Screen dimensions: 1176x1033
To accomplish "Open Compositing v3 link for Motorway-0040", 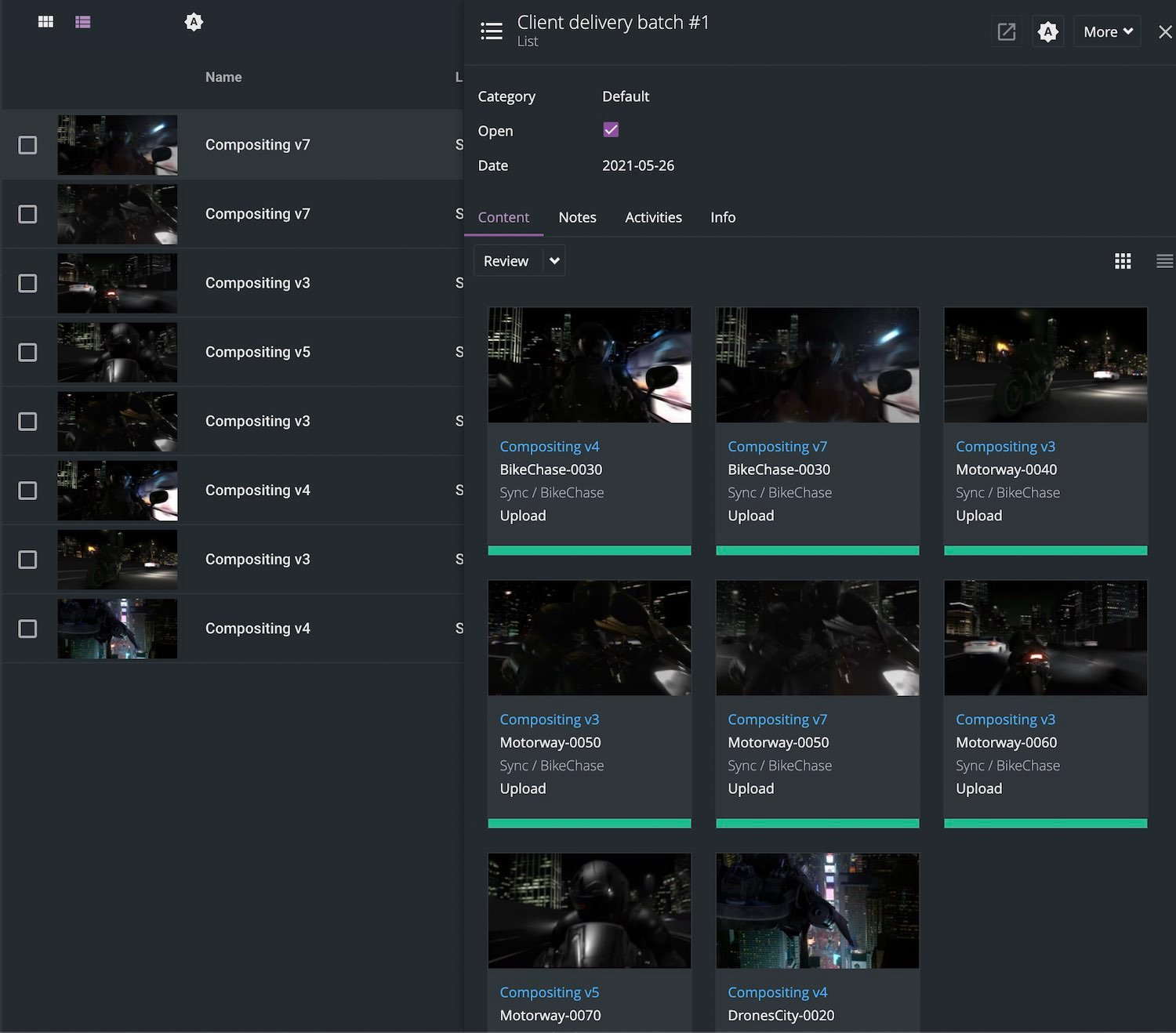I will (x=1005, y=446).
